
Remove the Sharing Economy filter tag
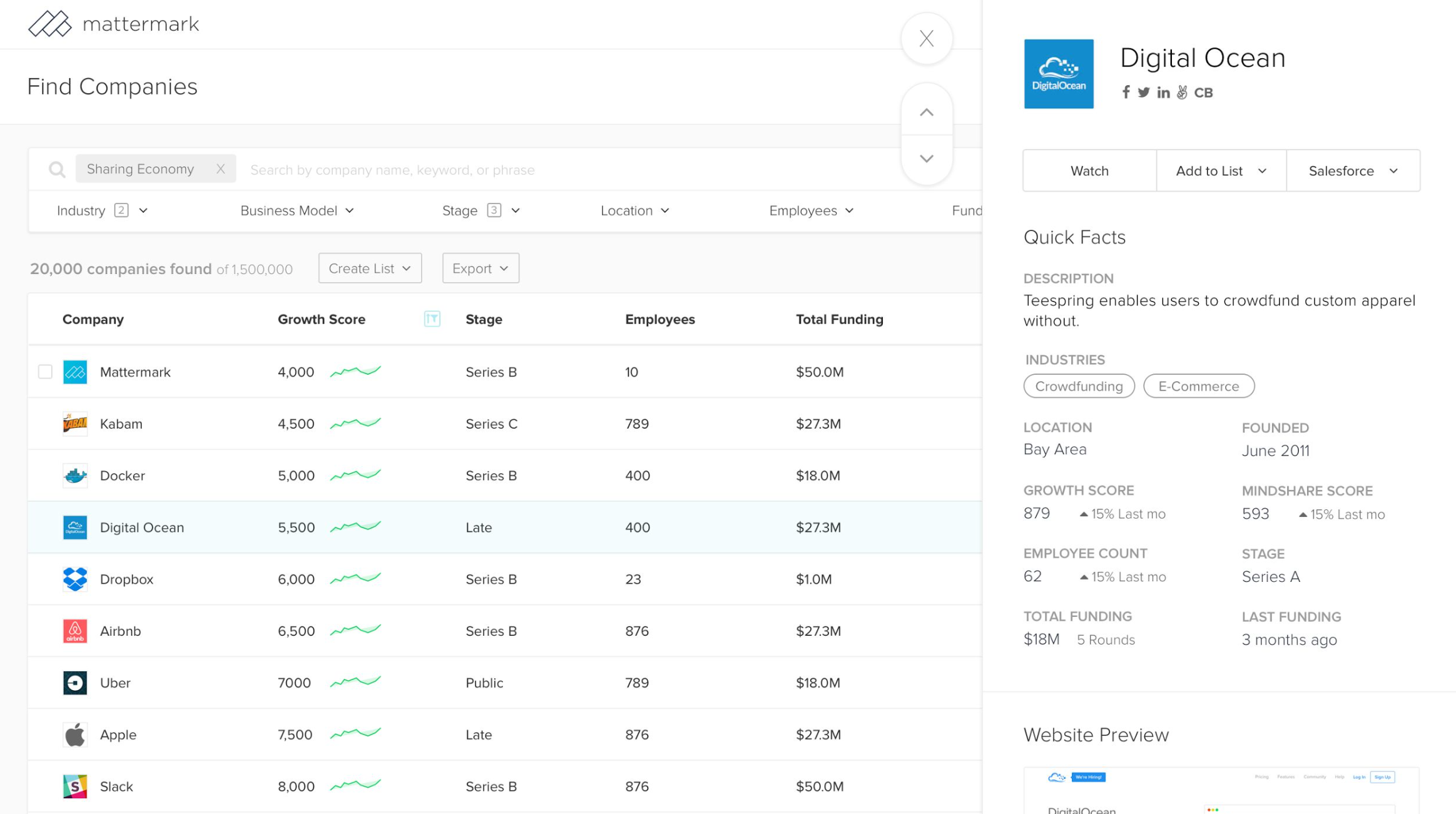[x=220, y=169]
